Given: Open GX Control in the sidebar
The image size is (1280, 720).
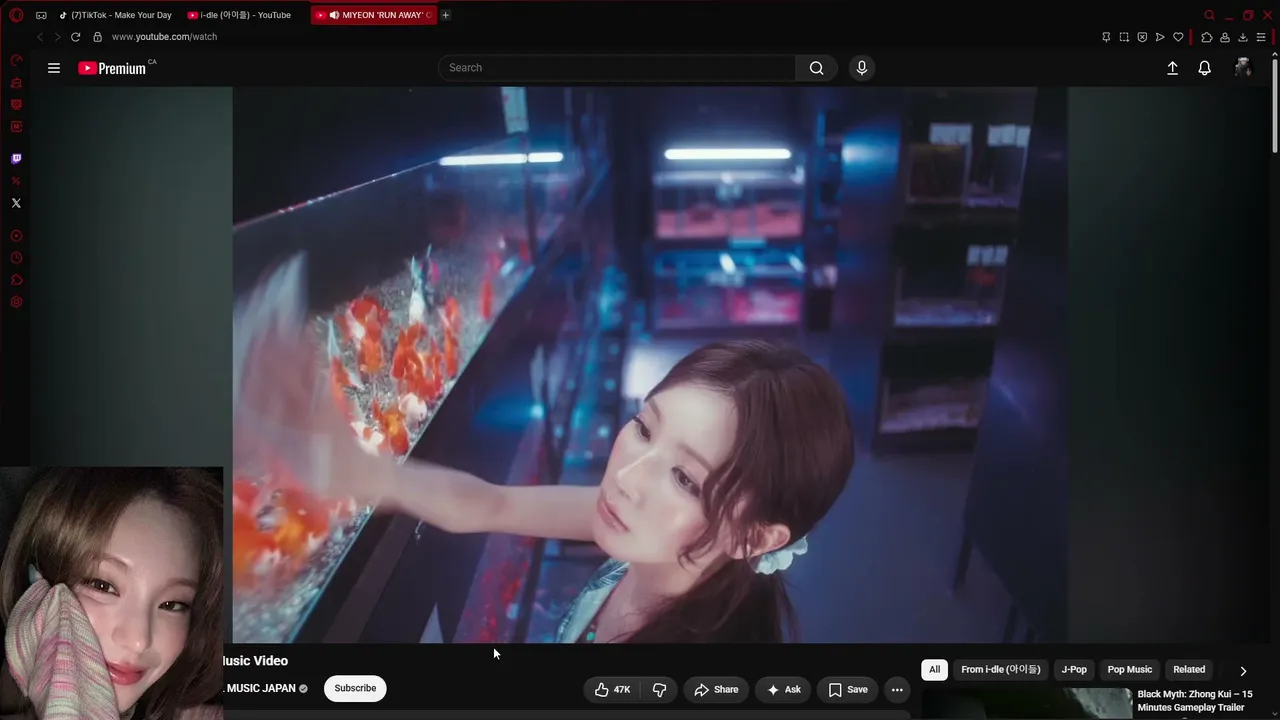Looking at the screenshot, I should (x=16, y=61).
